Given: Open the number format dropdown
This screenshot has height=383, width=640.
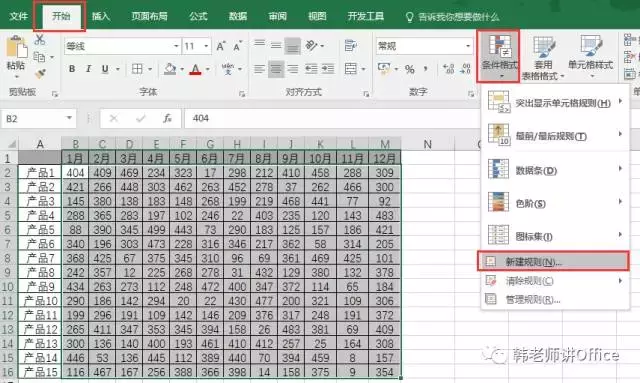Looking at the screenshot, I should pyautogui.click(x=468, y=46).
